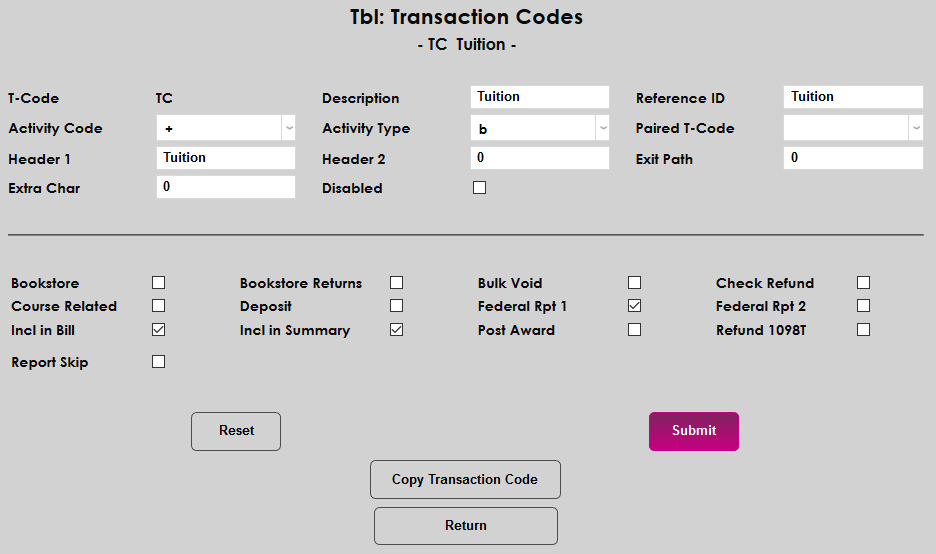Screen dimensions: 936x554
Task: Tick the Bookstore Returns checkbox
Action: point(396,283)
